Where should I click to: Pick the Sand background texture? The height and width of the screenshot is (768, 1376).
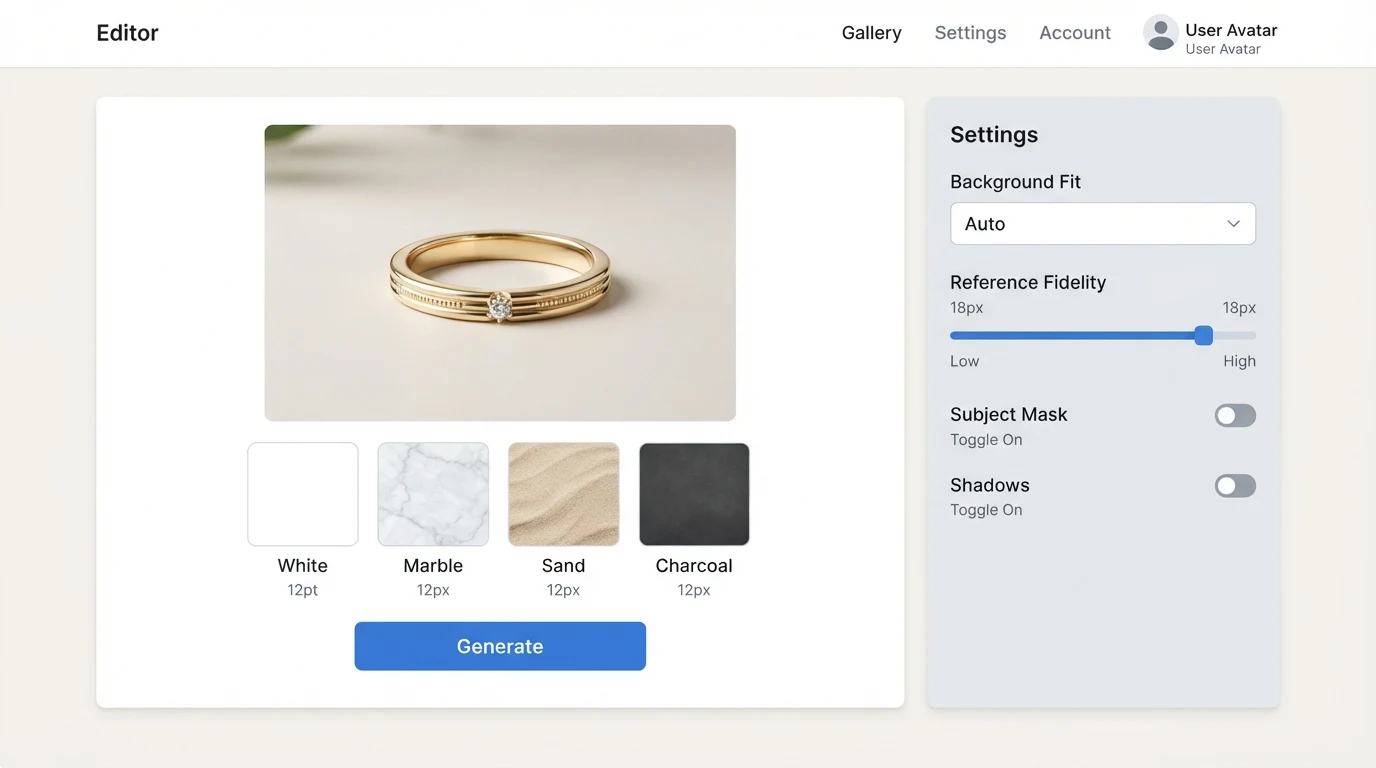pos(564,494)
